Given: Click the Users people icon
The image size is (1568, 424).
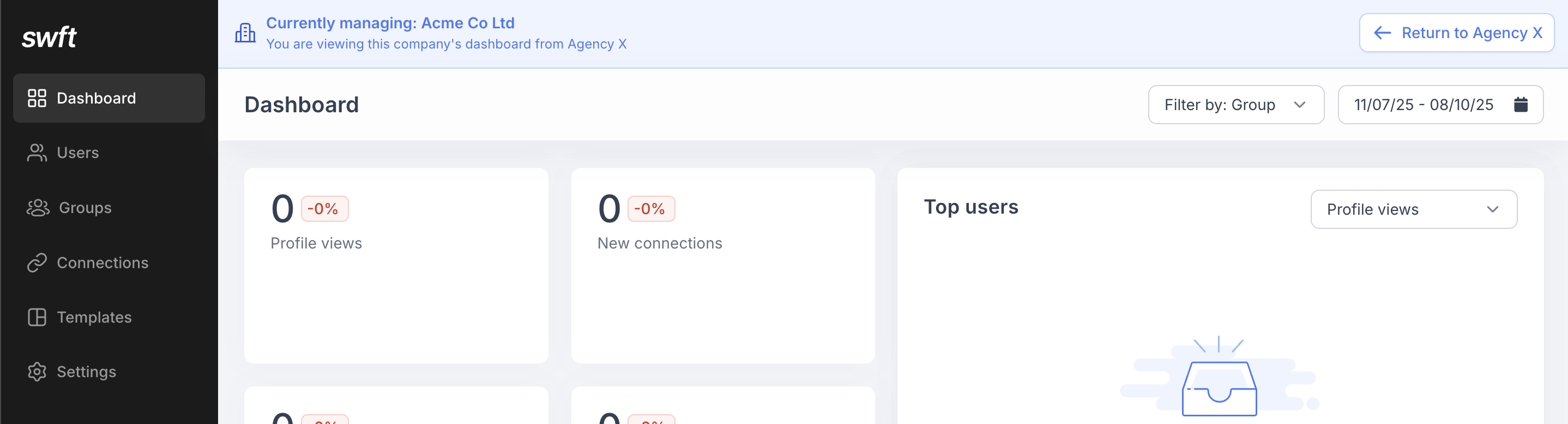Looking at the screenshot, I should (37, 153).
